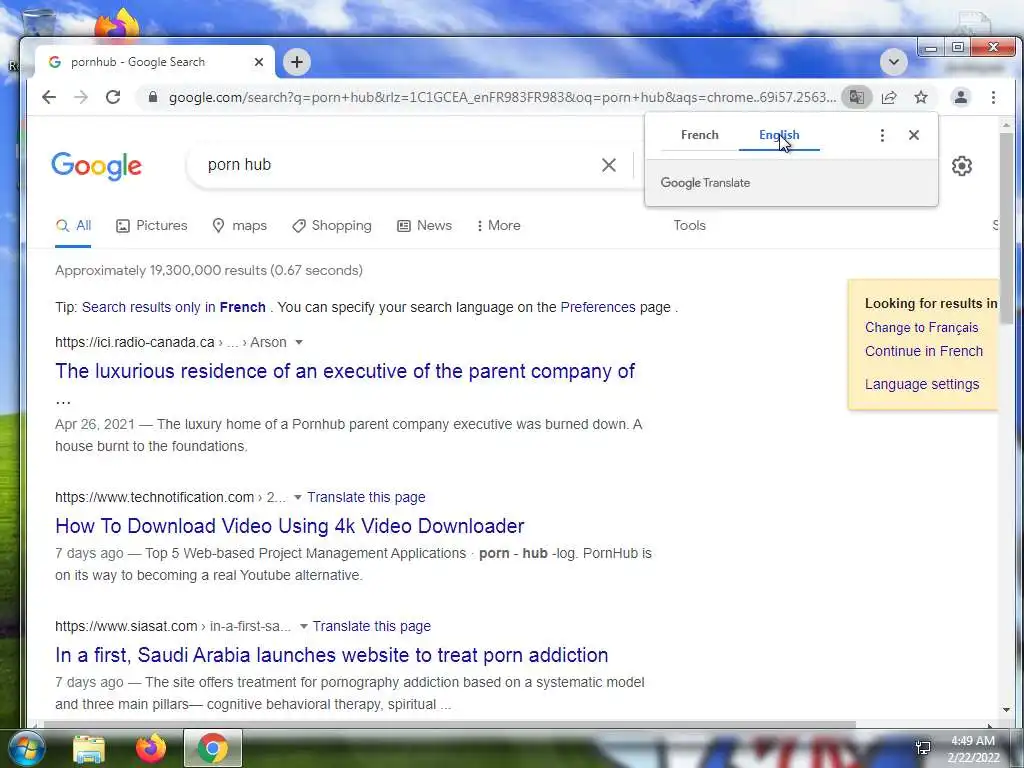
Task: Switch to the Pictures results tab
Action: [152, 226]
